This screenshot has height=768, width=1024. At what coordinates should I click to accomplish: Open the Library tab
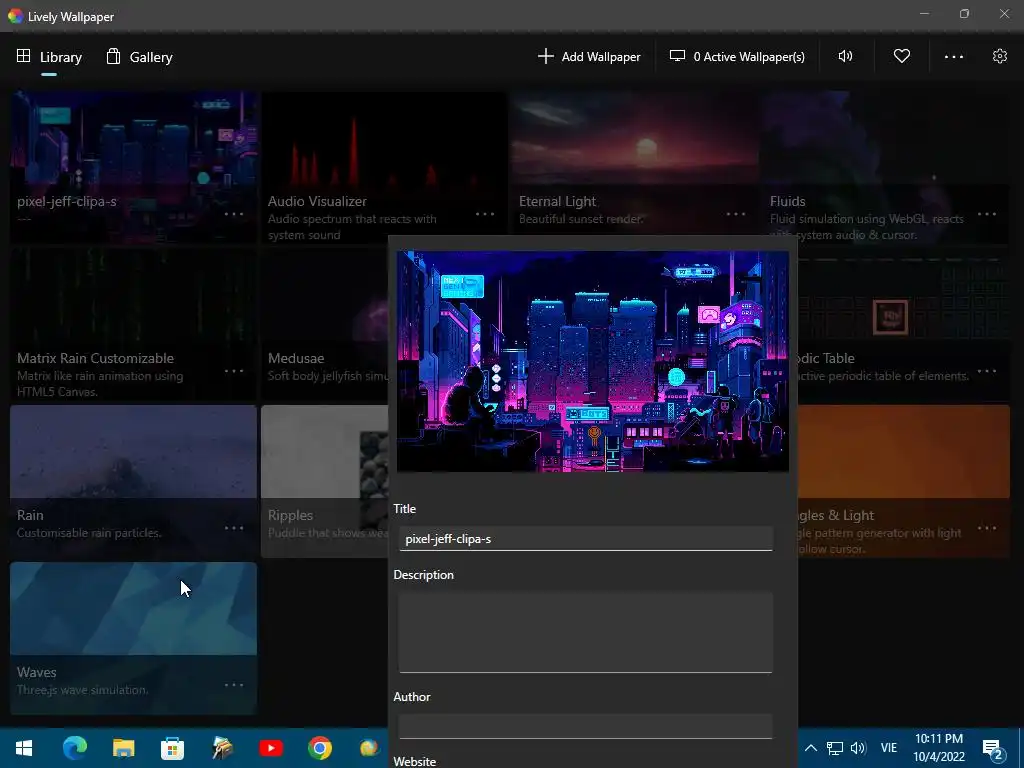[49, 57]
